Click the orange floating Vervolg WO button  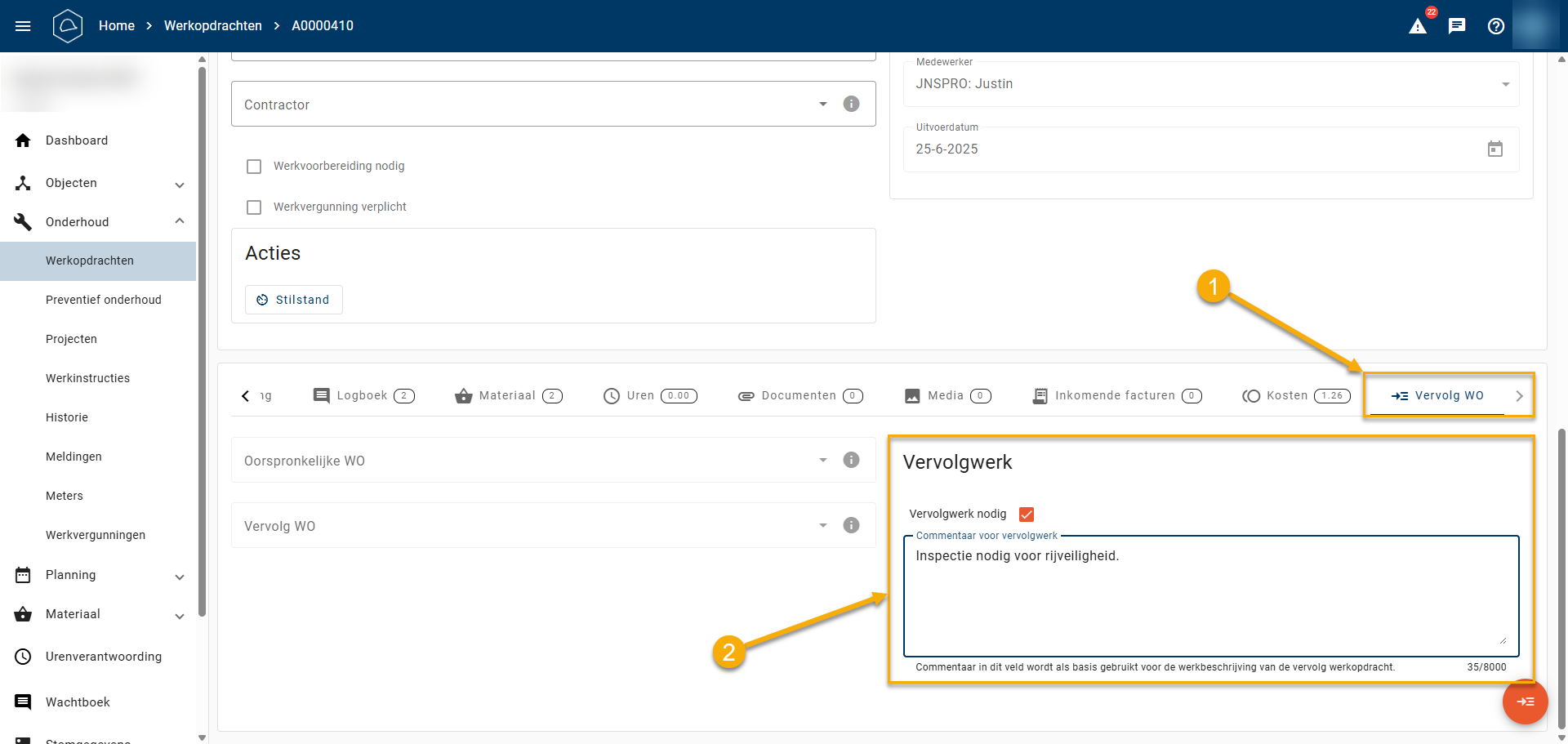click(1525, 702)
